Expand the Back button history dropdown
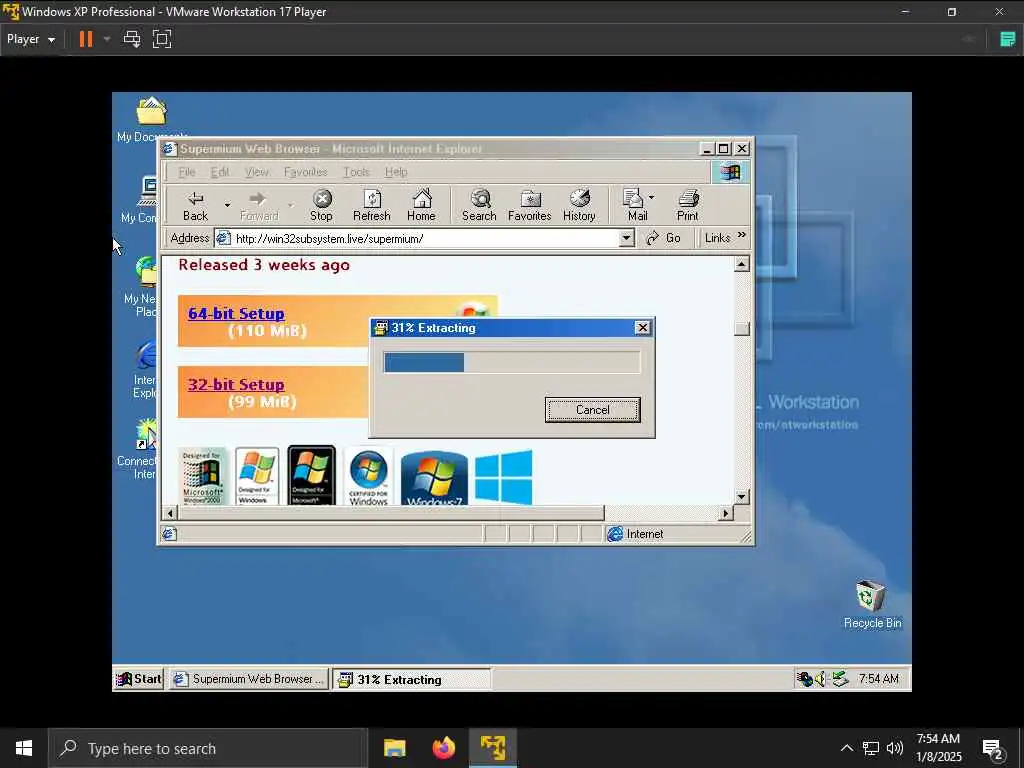1024x768 pixels. [227, 205]
